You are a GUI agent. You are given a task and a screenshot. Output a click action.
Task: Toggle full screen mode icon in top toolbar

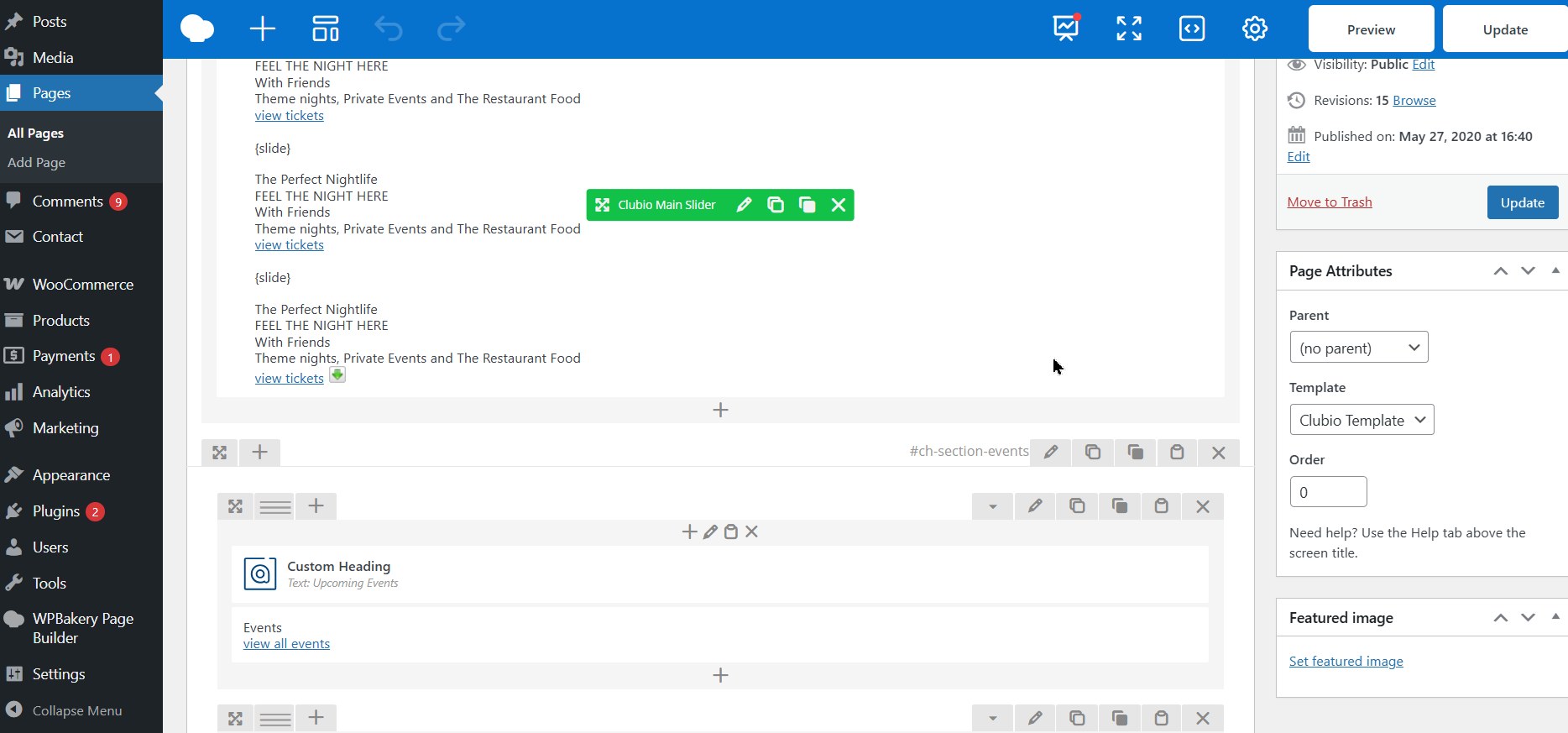[1129, 29]
